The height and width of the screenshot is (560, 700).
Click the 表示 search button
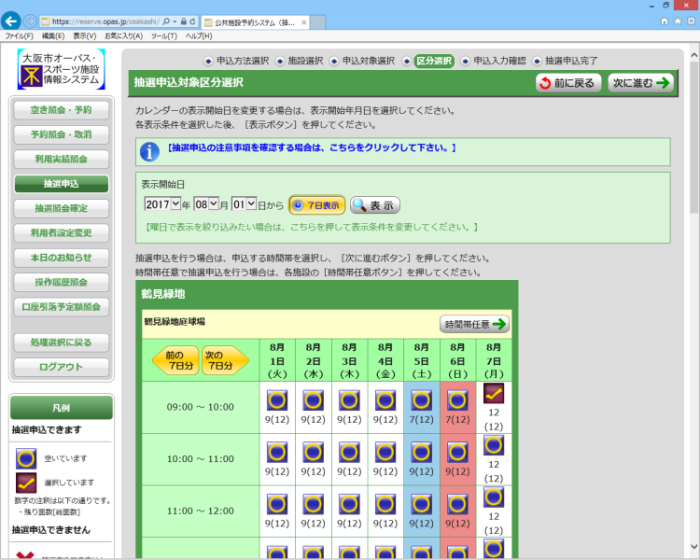click(375, 205)
